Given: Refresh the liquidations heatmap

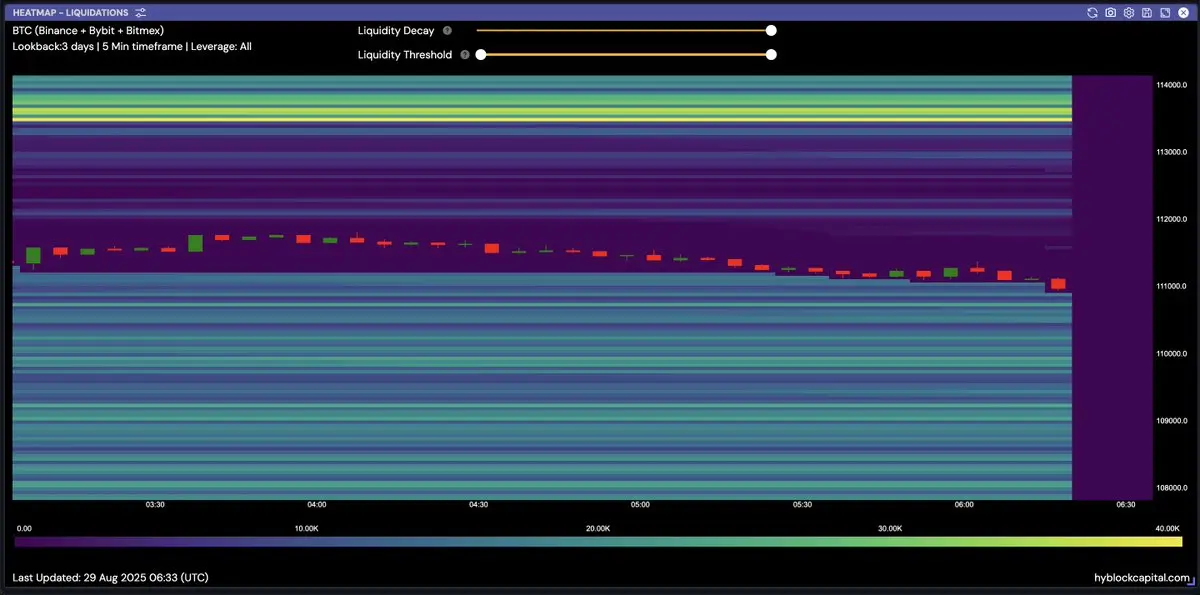Looking at the screenshot, I should point(1092,12).
